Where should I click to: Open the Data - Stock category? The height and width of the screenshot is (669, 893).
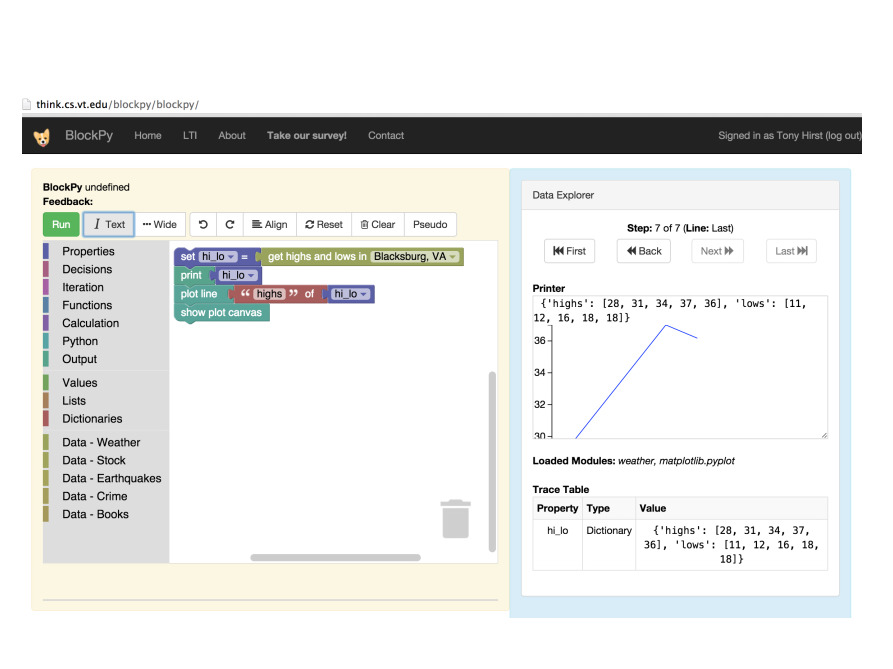94,460
